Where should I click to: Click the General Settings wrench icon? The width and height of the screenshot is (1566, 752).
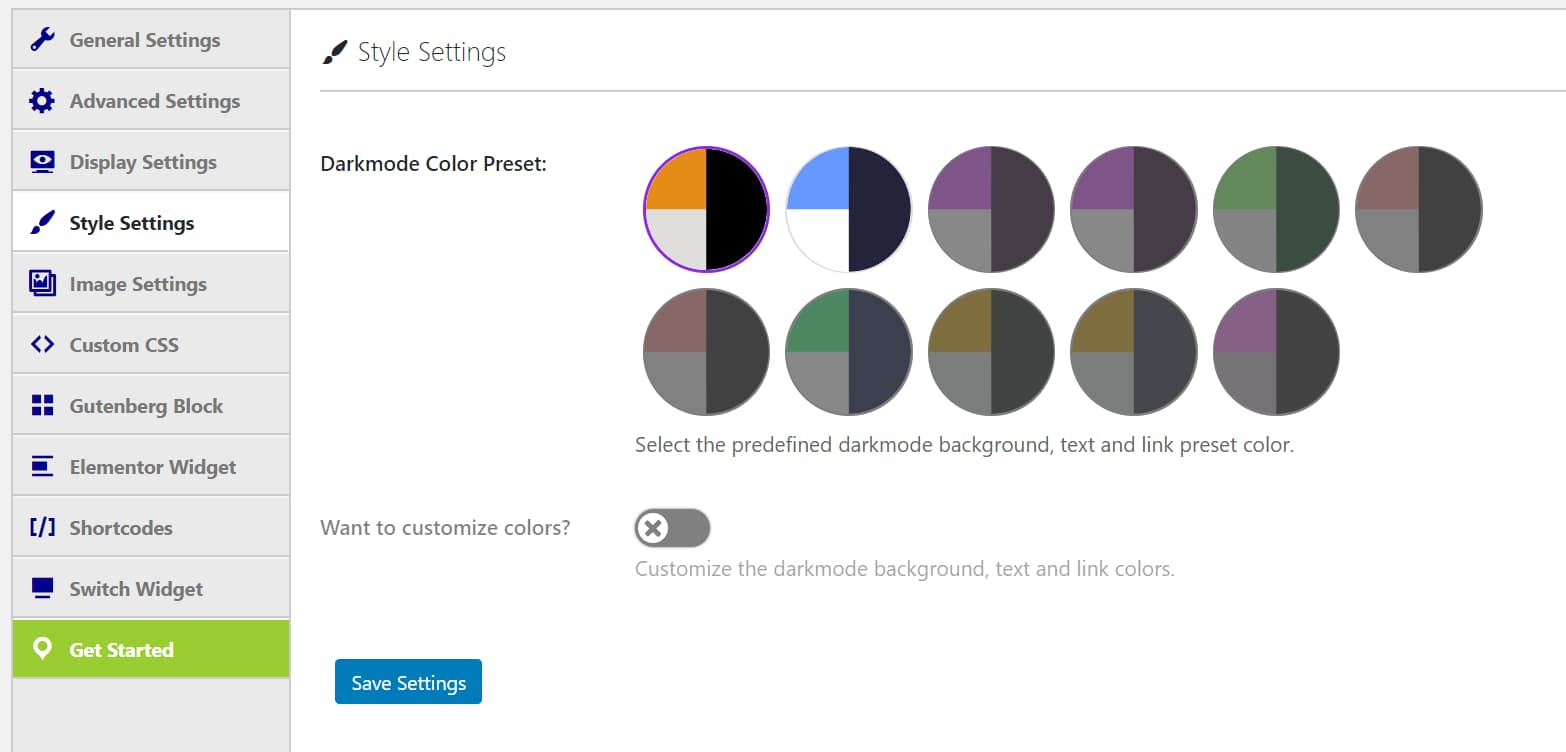[x=42, y=40]
